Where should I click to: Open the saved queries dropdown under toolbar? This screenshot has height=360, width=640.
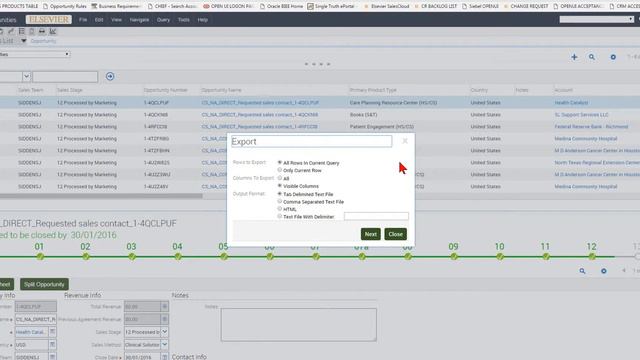35,54
